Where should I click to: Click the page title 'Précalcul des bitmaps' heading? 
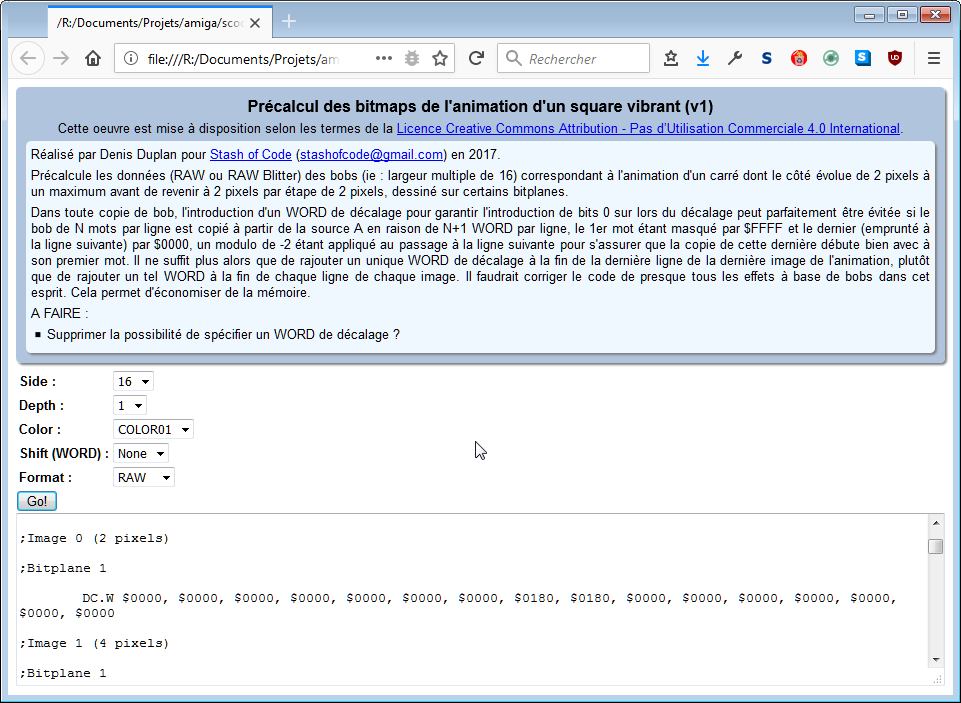480,106
